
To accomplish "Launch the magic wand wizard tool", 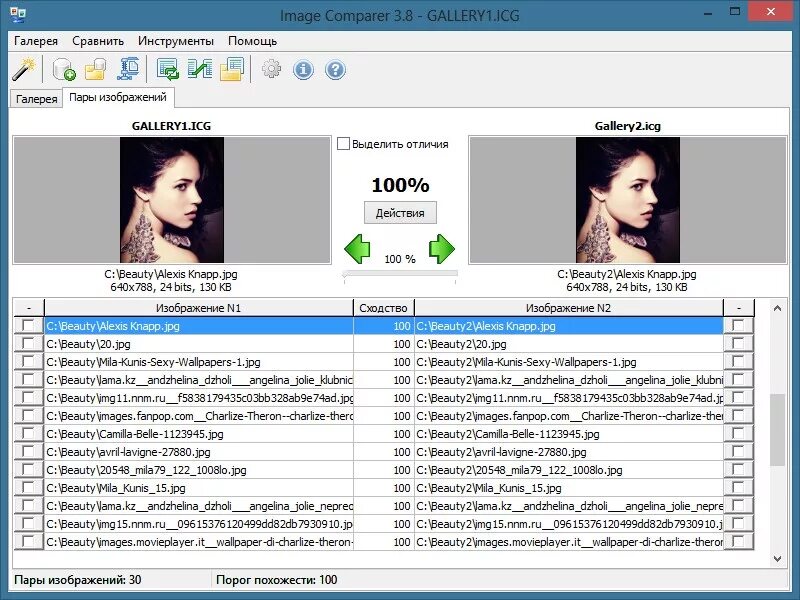I will (x=23, y=69).
